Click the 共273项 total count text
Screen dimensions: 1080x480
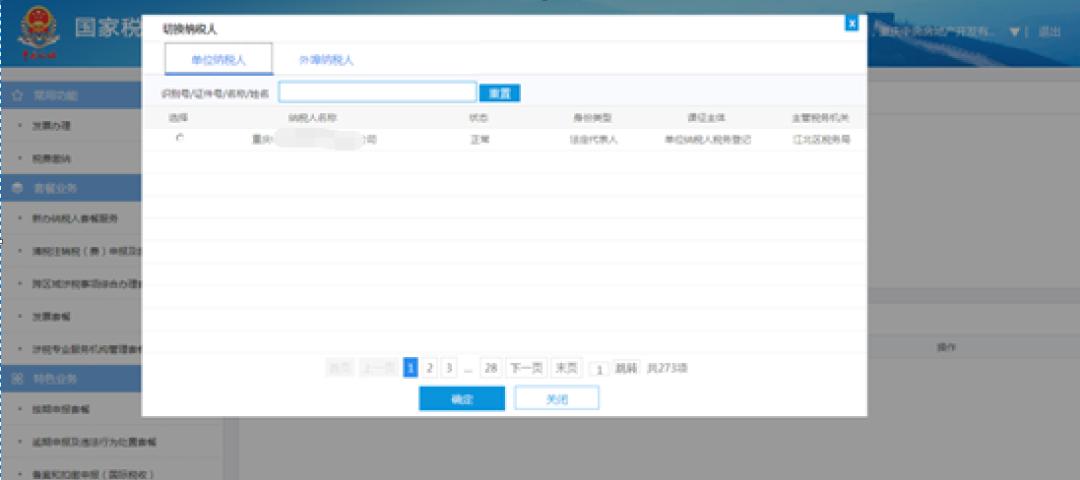[x=667, y=368]
